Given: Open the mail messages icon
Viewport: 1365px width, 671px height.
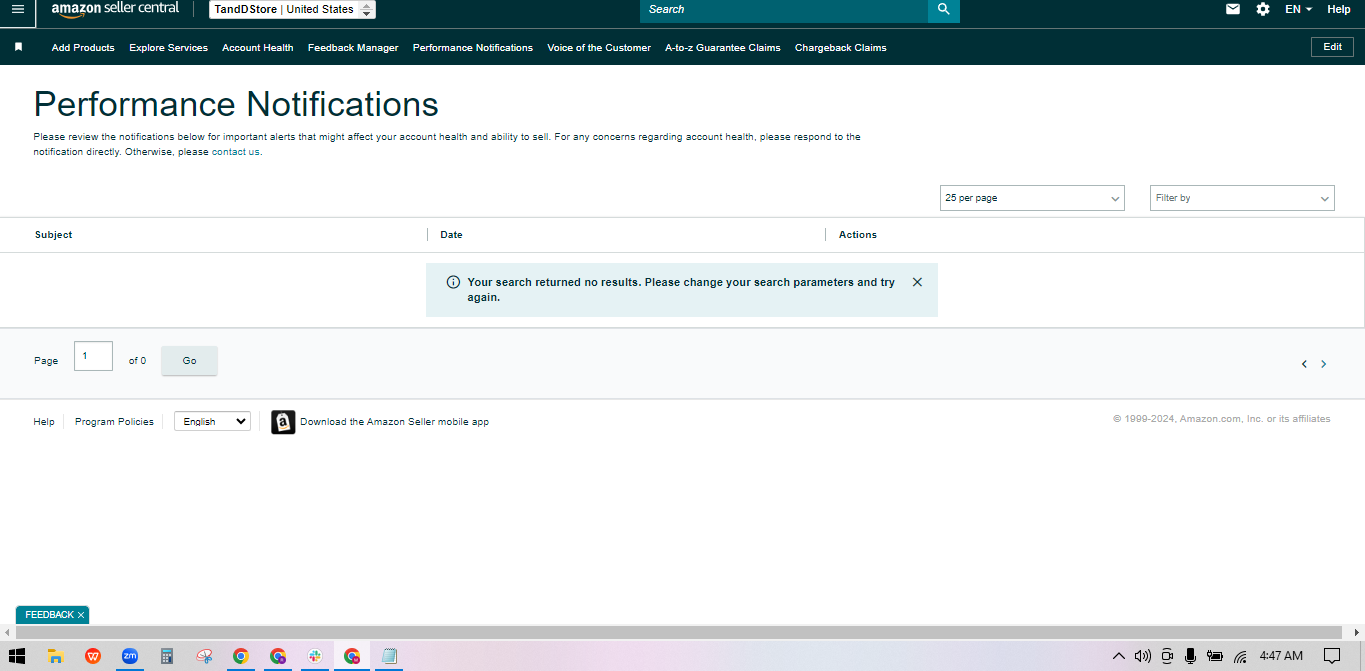Looking at the screenshot, I should [1233, 9].
